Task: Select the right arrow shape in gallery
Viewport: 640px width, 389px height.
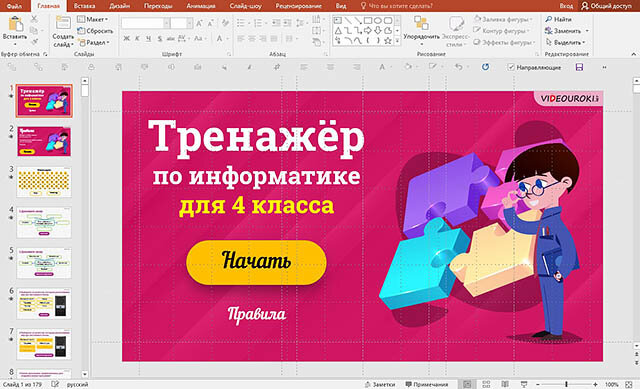Action: coord(368,30)
